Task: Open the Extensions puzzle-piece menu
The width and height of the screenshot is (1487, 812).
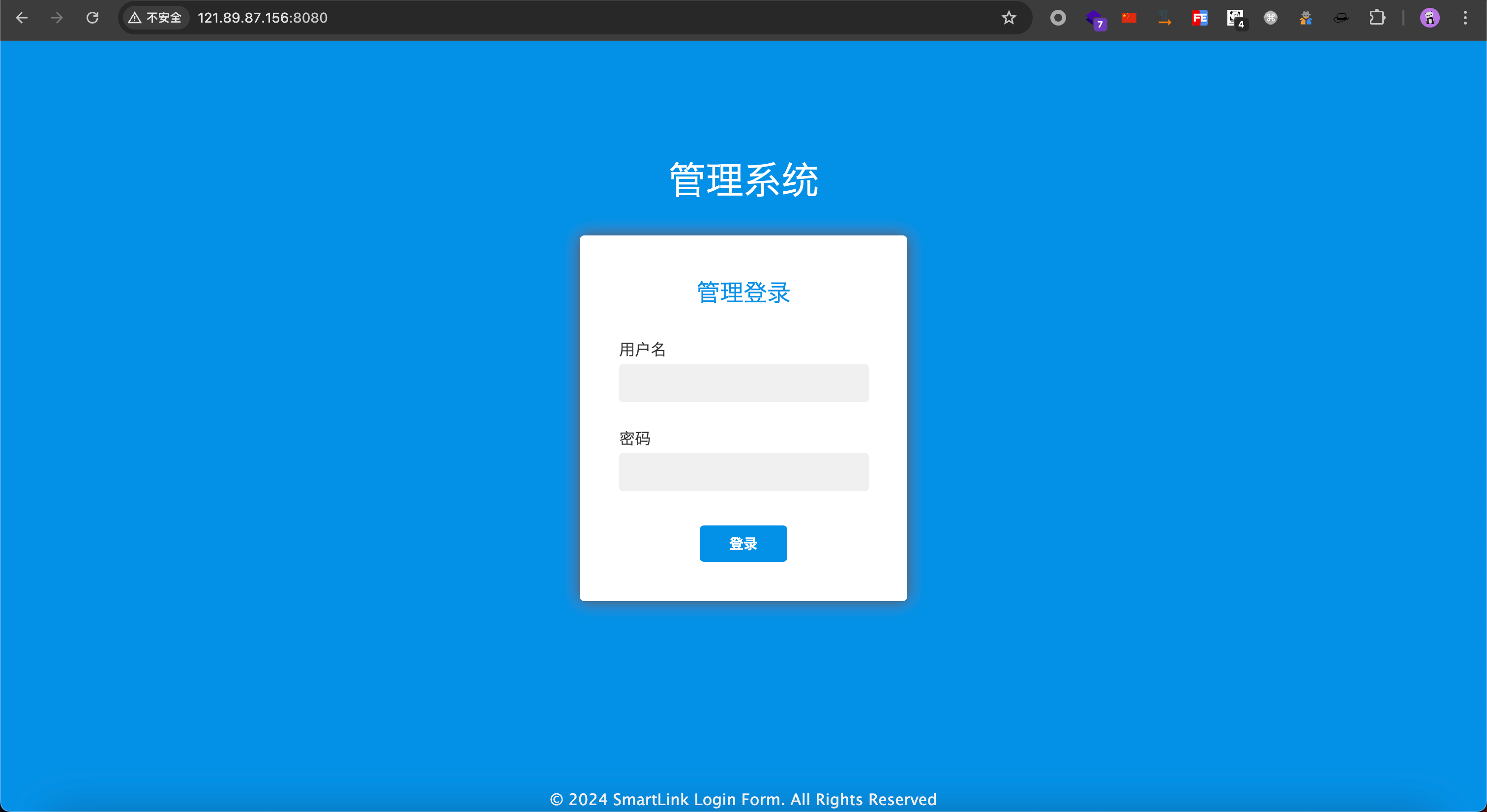Action: (1377, 18)
